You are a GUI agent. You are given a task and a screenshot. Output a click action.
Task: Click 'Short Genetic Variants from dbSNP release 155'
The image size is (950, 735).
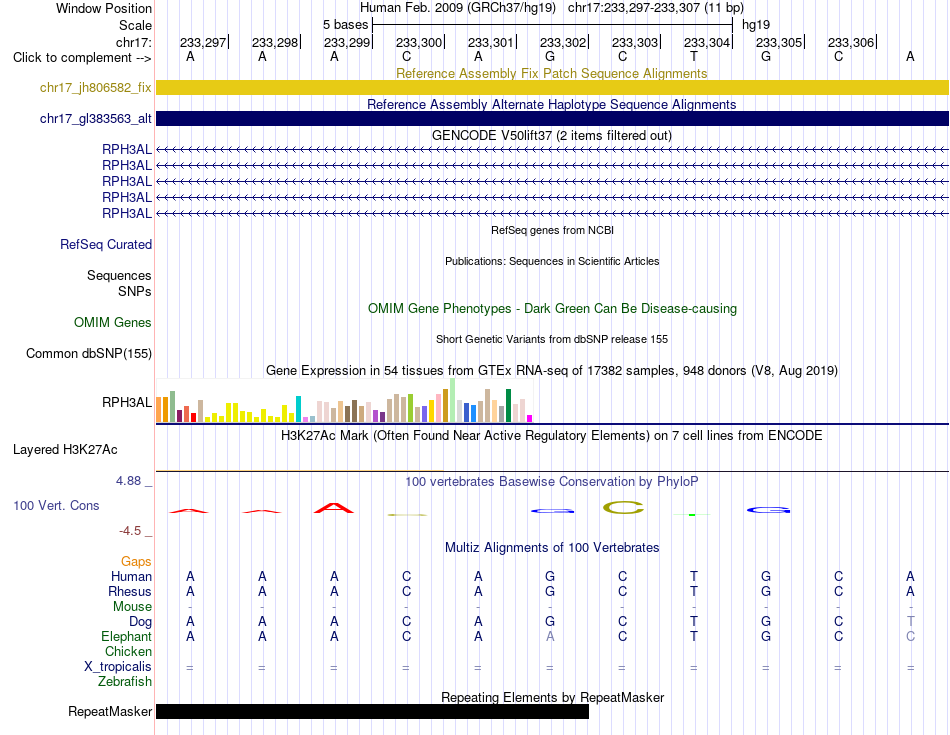(552, 339)
